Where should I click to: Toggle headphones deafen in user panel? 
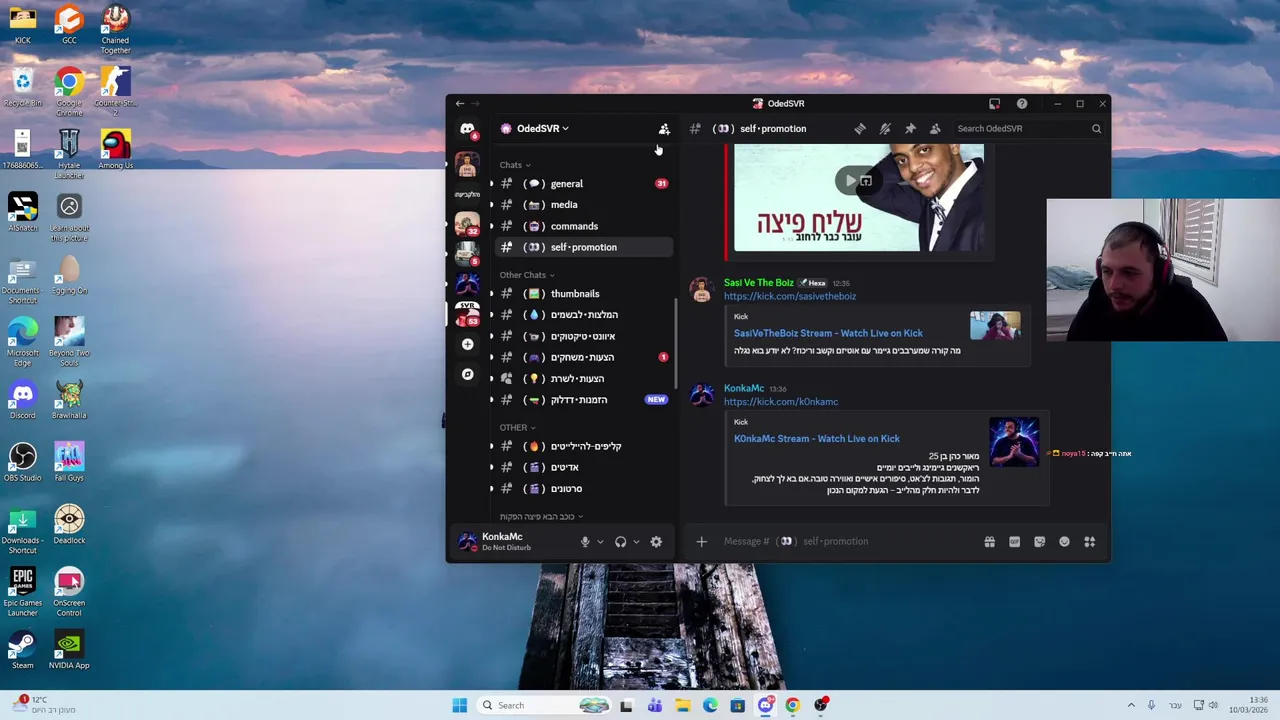(x=620, y=542)
